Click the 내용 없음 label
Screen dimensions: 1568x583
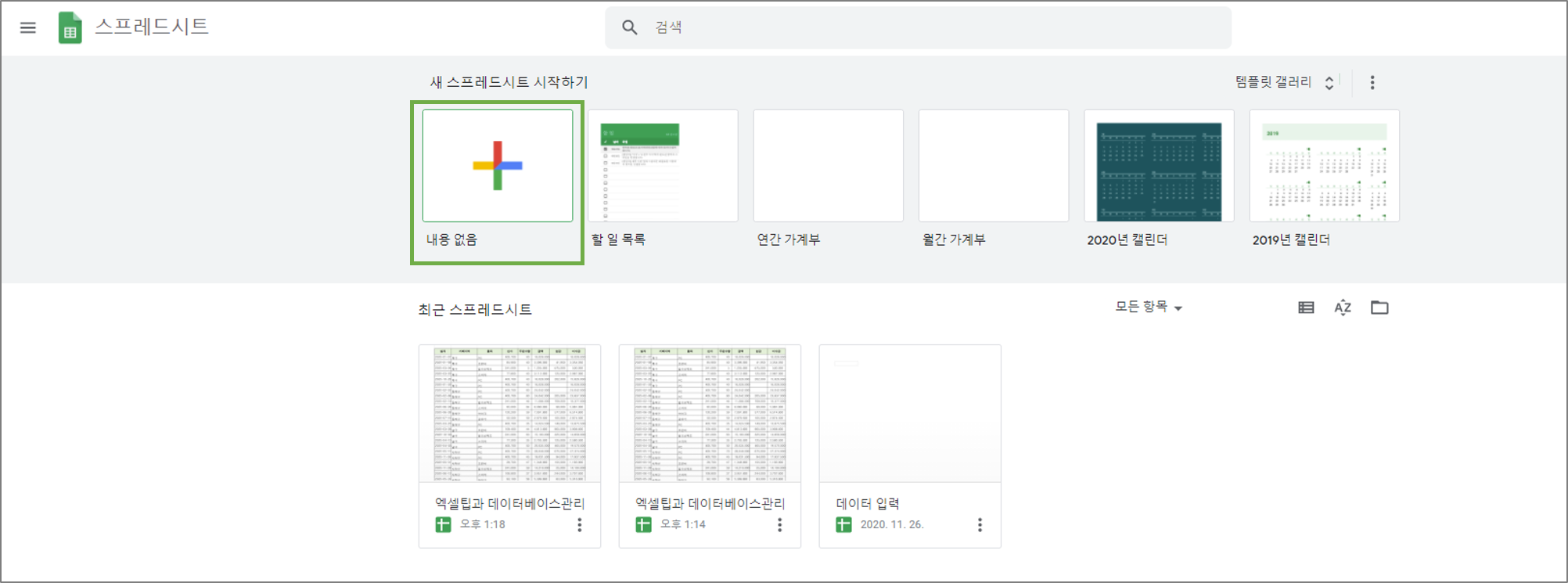(x=451, y=239)
